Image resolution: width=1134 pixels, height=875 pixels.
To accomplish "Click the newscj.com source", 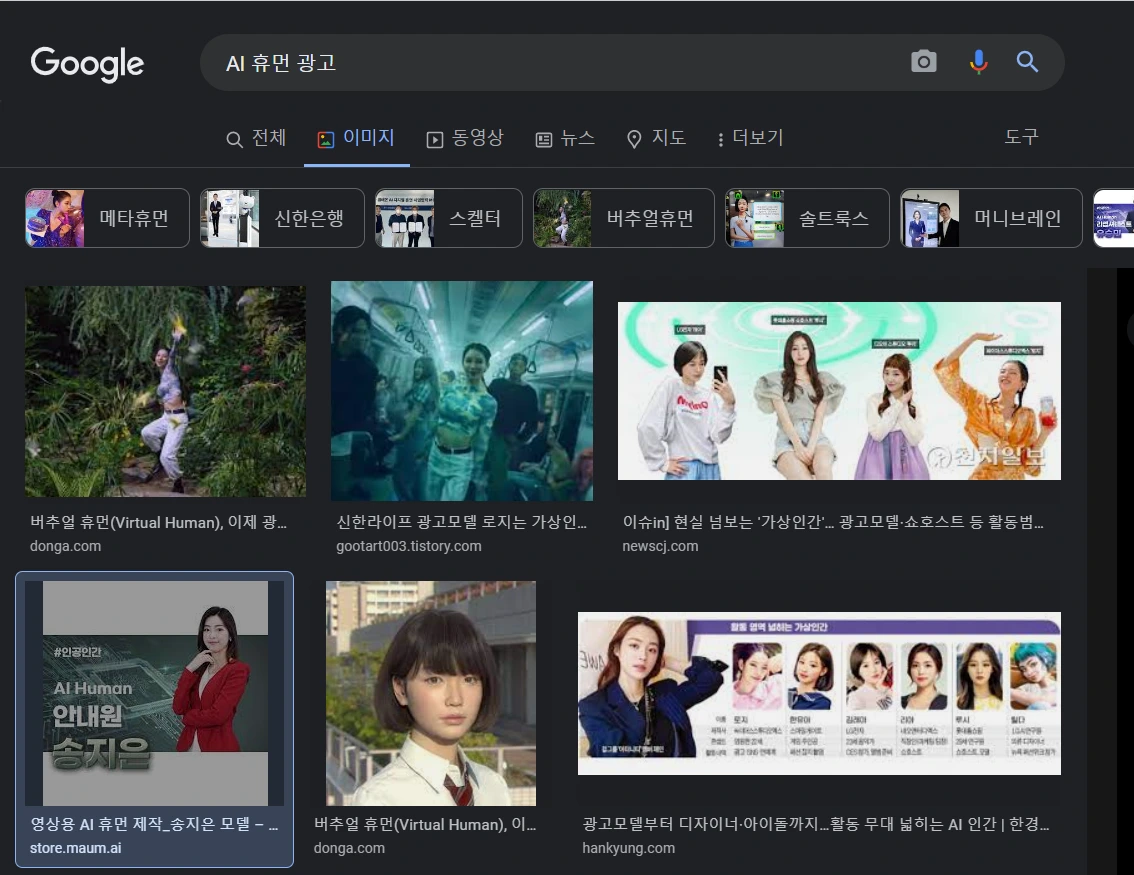I will 660,546.
